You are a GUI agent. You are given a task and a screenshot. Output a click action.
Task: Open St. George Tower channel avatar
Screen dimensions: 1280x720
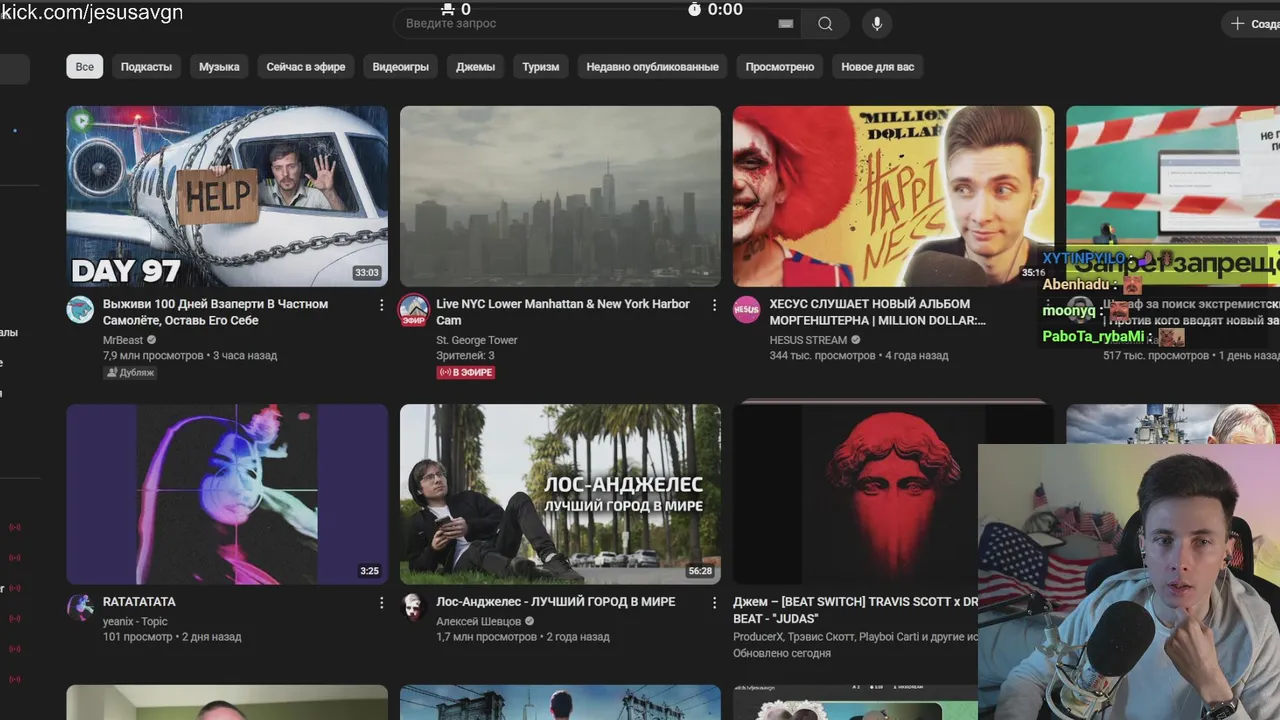pyautogui.click(x=414, y=309)
